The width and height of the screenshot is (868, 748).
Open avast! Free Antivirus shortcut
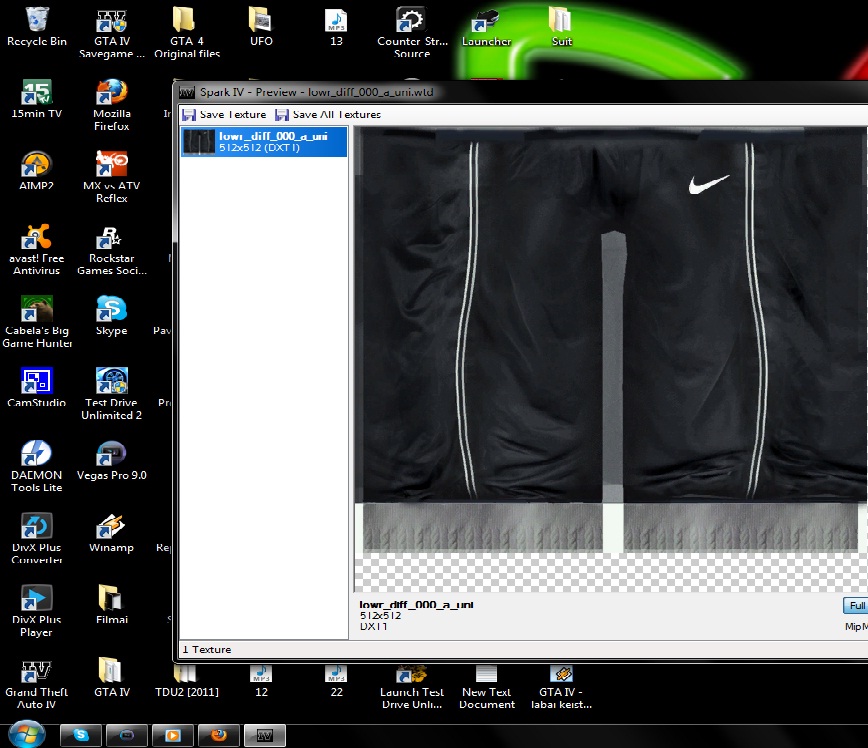click(37, 249)
